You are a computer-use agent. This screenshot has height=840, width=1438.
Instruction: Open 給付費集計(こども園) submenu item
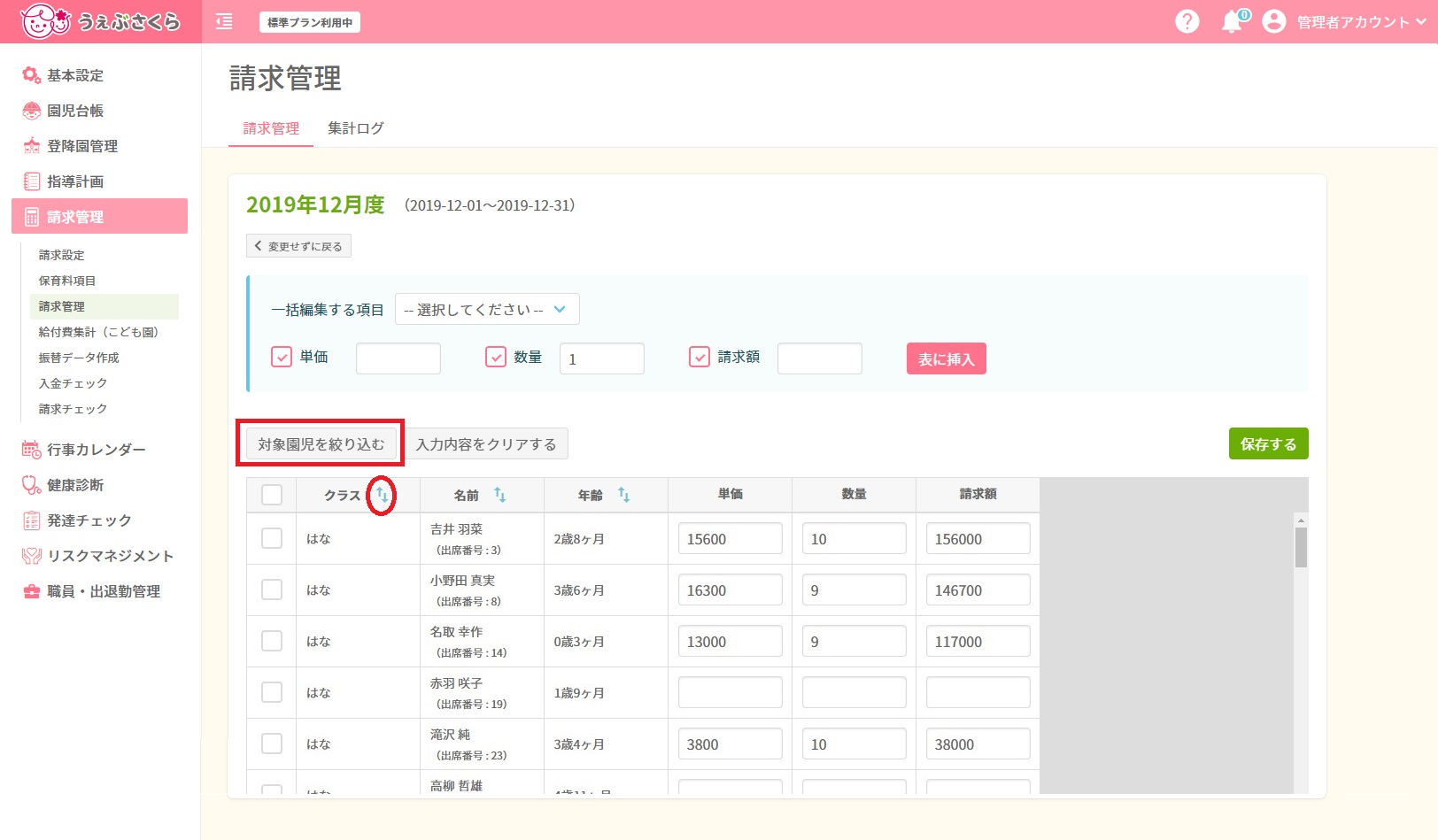coord(98,332)
